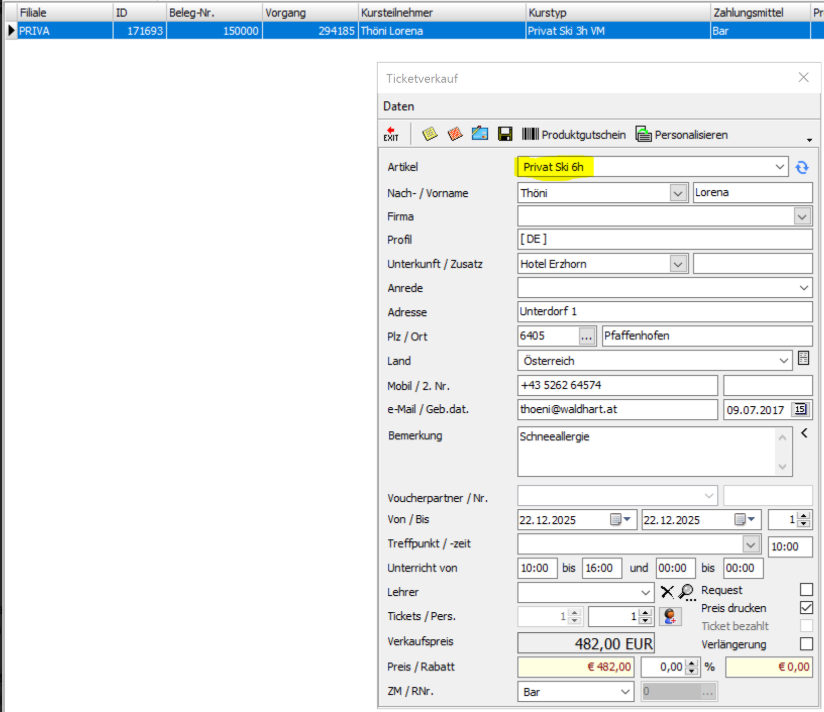824x712 pixels.
Task: Enable the Request checkbox
Action: click(x=806, y=590)
